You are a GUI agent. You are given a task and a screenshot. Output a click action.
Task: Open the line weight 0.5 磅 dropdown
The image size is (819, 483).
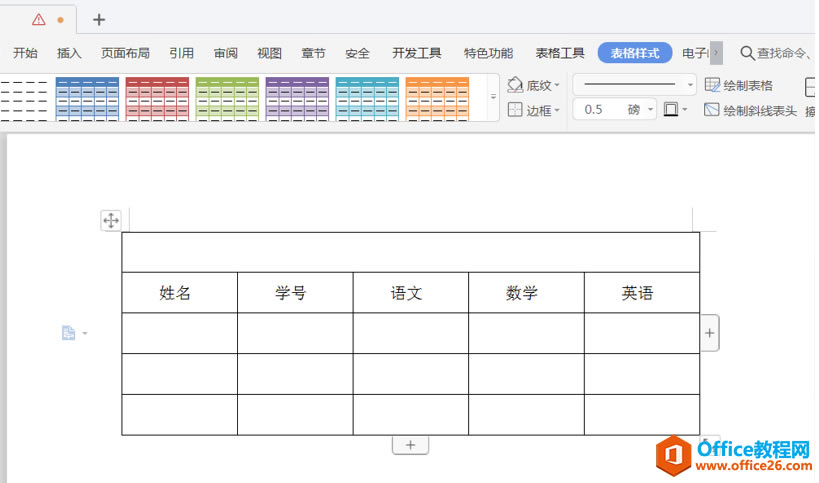651,110
